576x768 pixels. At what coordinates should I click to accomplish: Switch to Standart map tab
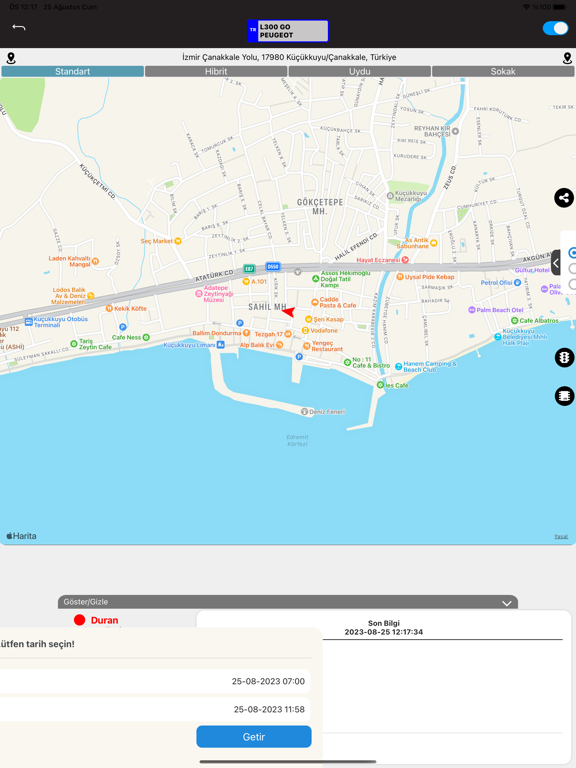click(x=72, y=72)
